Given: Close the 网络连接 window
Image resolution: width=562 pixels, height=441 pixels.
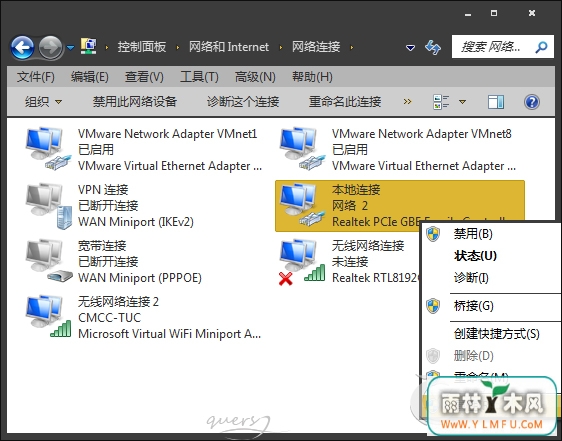Looking at the screenshot, I should 532,13.
